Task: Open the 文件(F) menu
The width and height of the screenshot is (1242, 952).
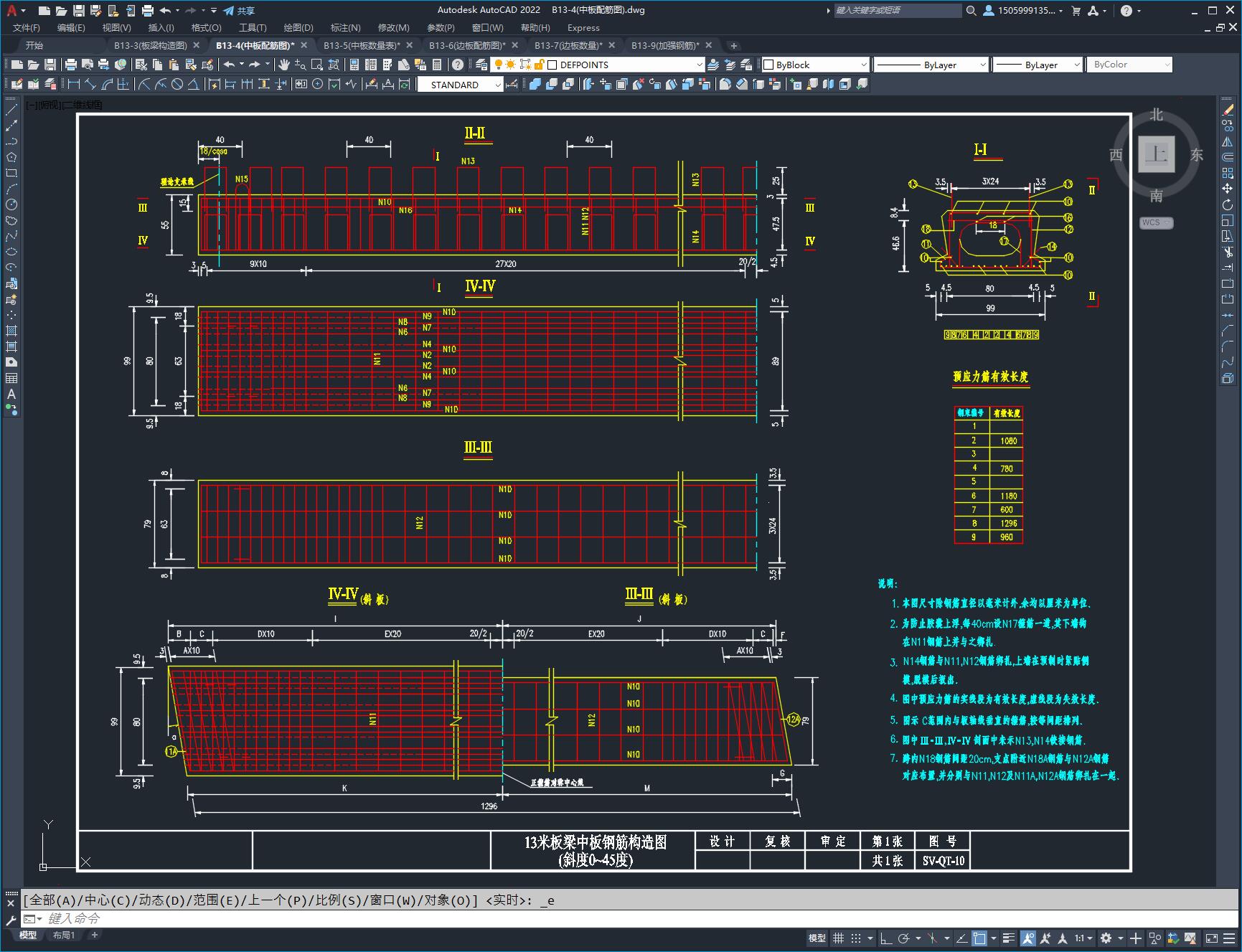Action: (27, 27)
